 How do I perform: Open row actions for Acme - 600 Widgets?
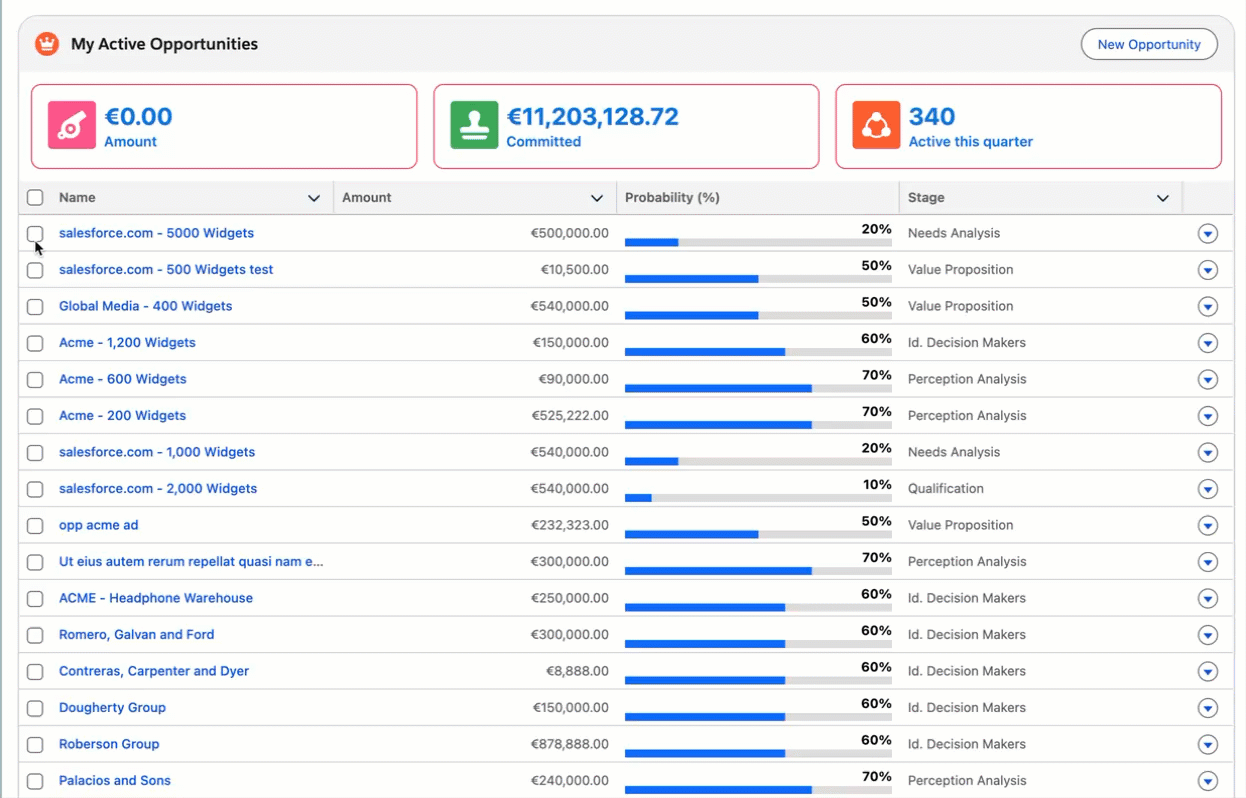coord(1207,379)
